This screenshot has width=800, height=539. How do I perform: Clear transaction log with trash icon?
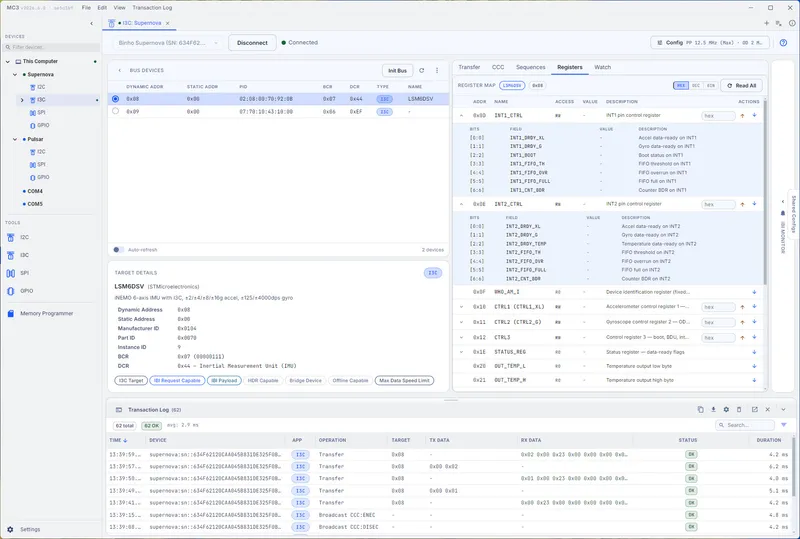coord(739,409)
